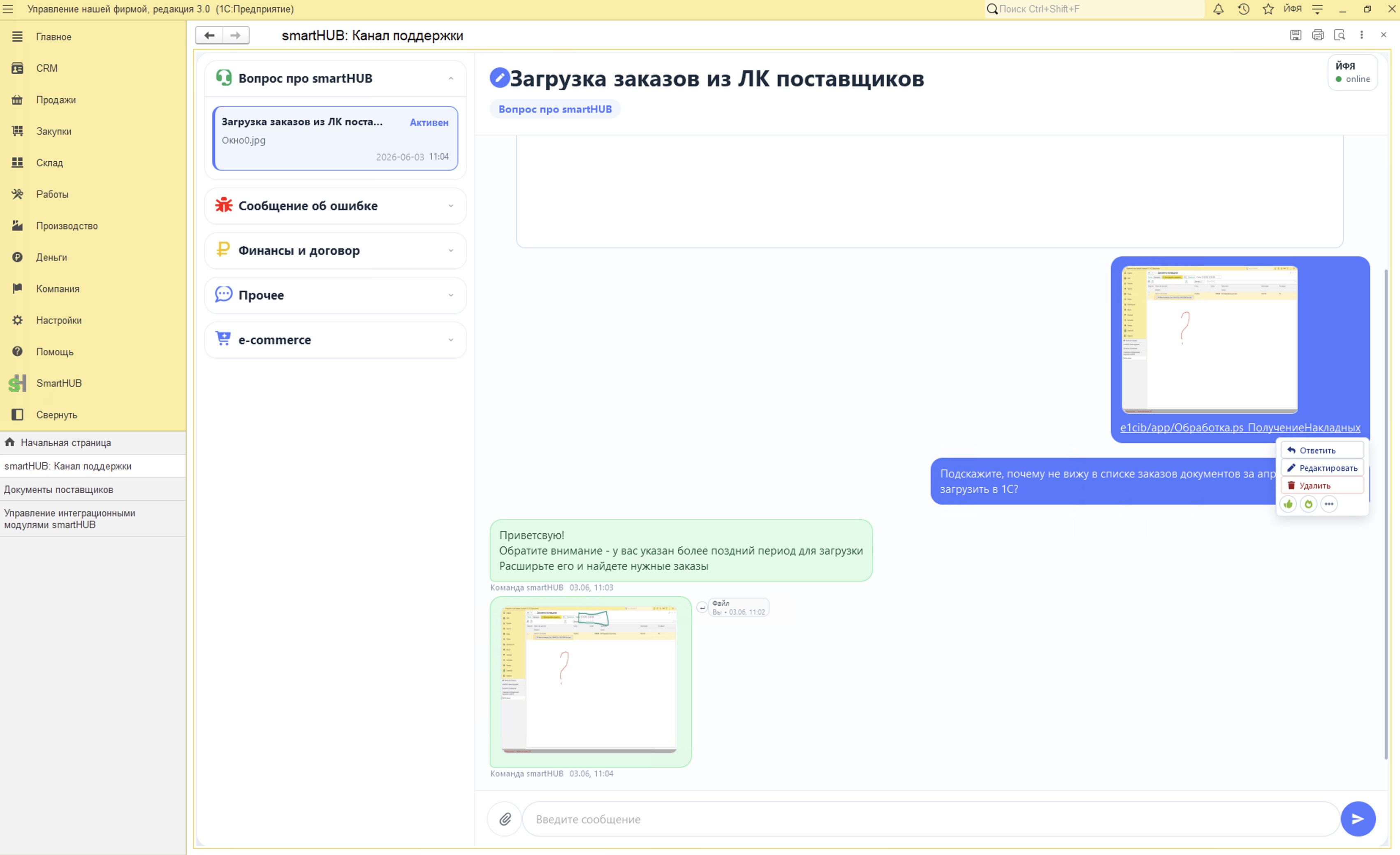Click the Файл quoted message reference

tap(739, 608)
